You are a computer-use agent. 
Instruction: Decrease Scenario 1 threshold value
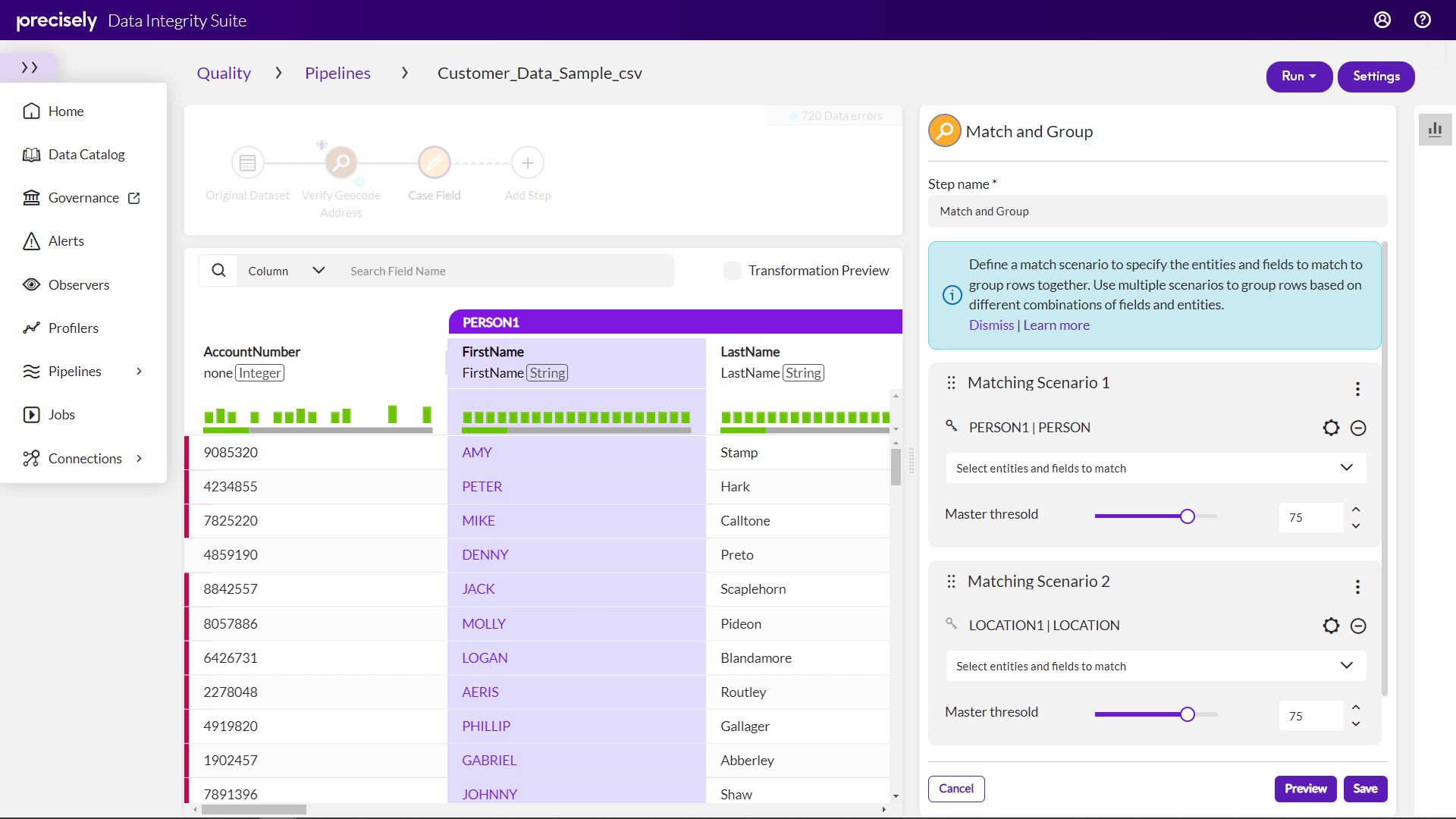pyautogui.click(x=1356, y=526)
